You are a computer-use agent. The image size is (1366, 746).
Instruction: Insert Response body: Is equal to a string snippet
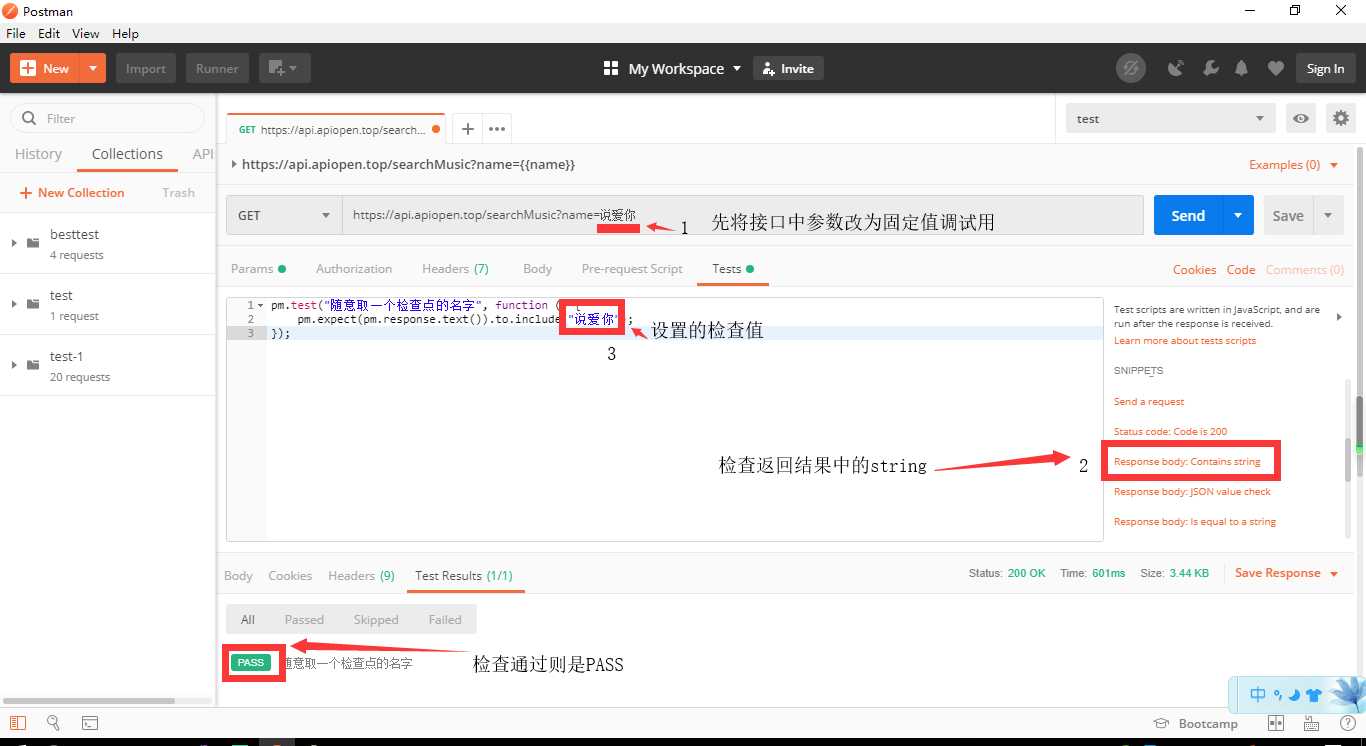(1195, 521)
